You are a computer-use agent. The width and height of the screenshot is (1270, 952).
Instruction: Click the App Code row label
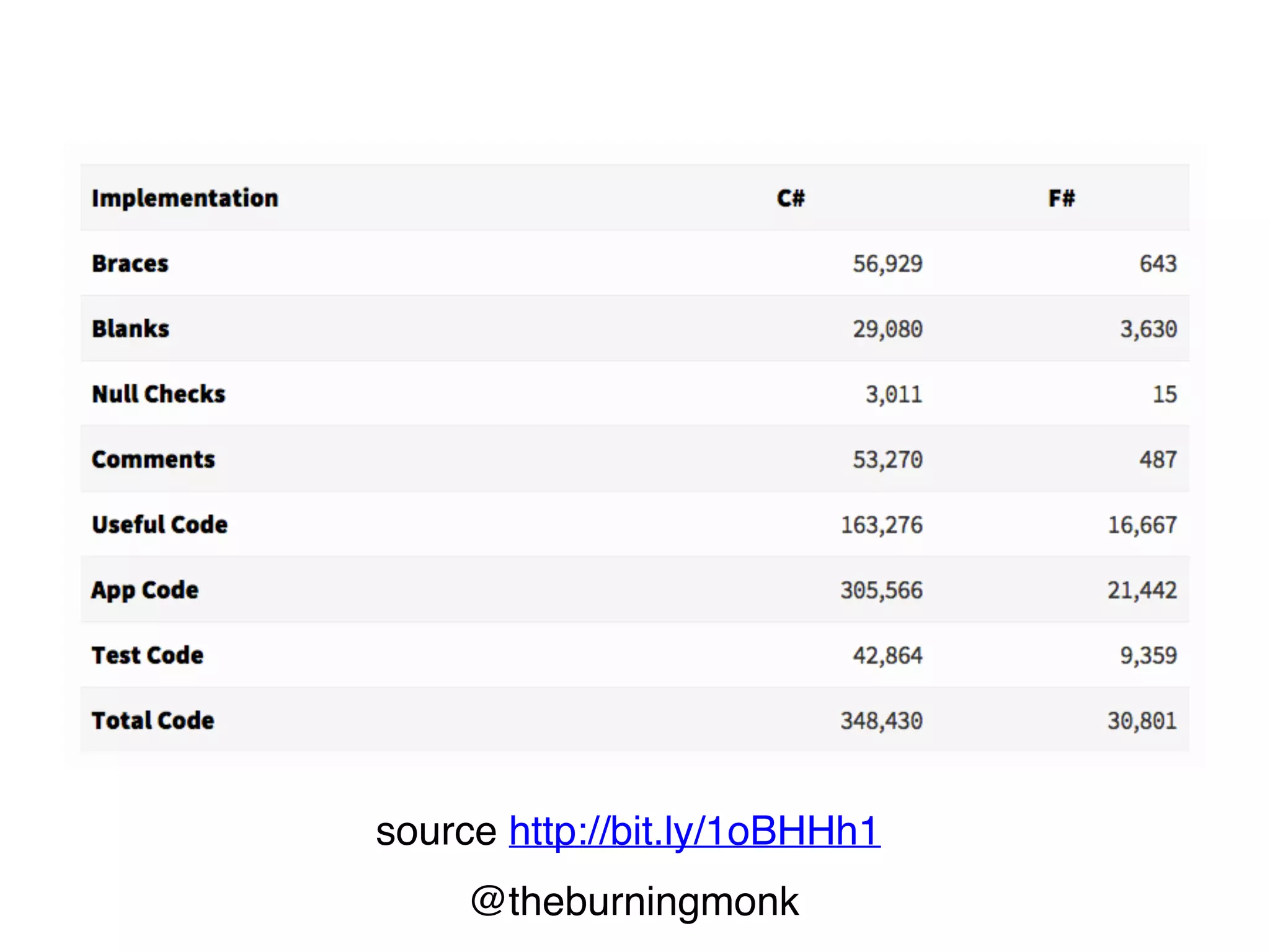(145, 591)
